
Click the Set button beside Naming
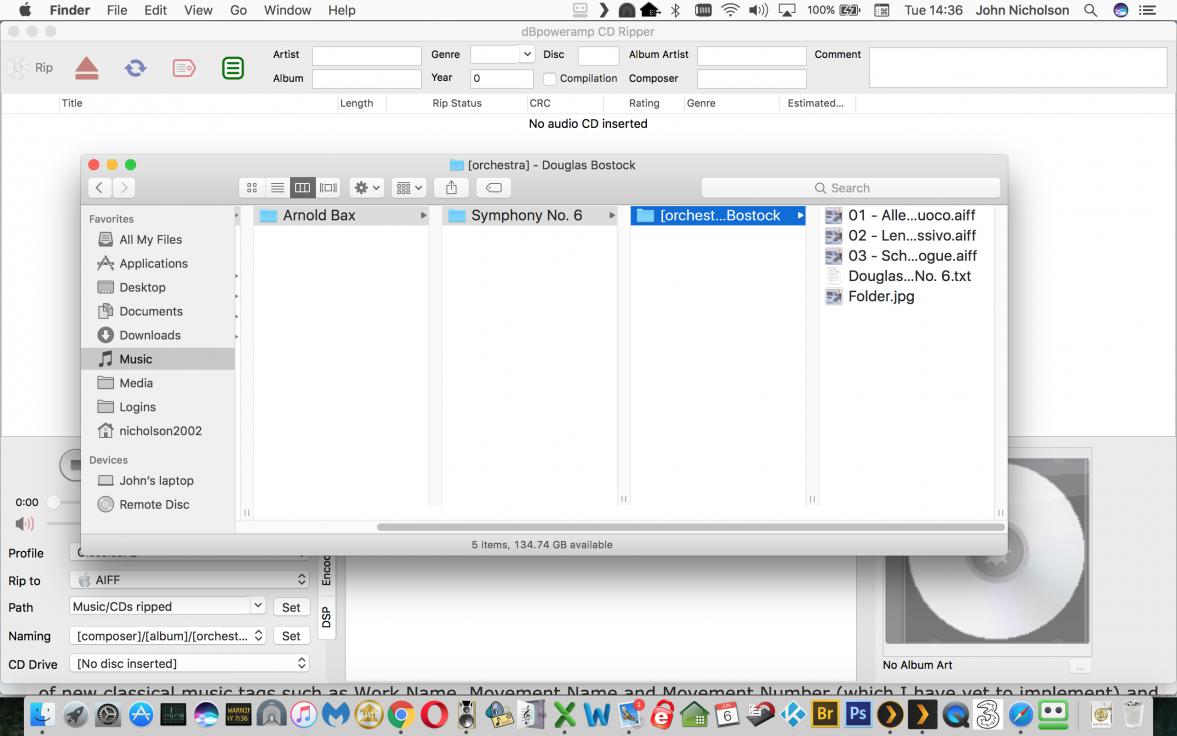[291, 636]
